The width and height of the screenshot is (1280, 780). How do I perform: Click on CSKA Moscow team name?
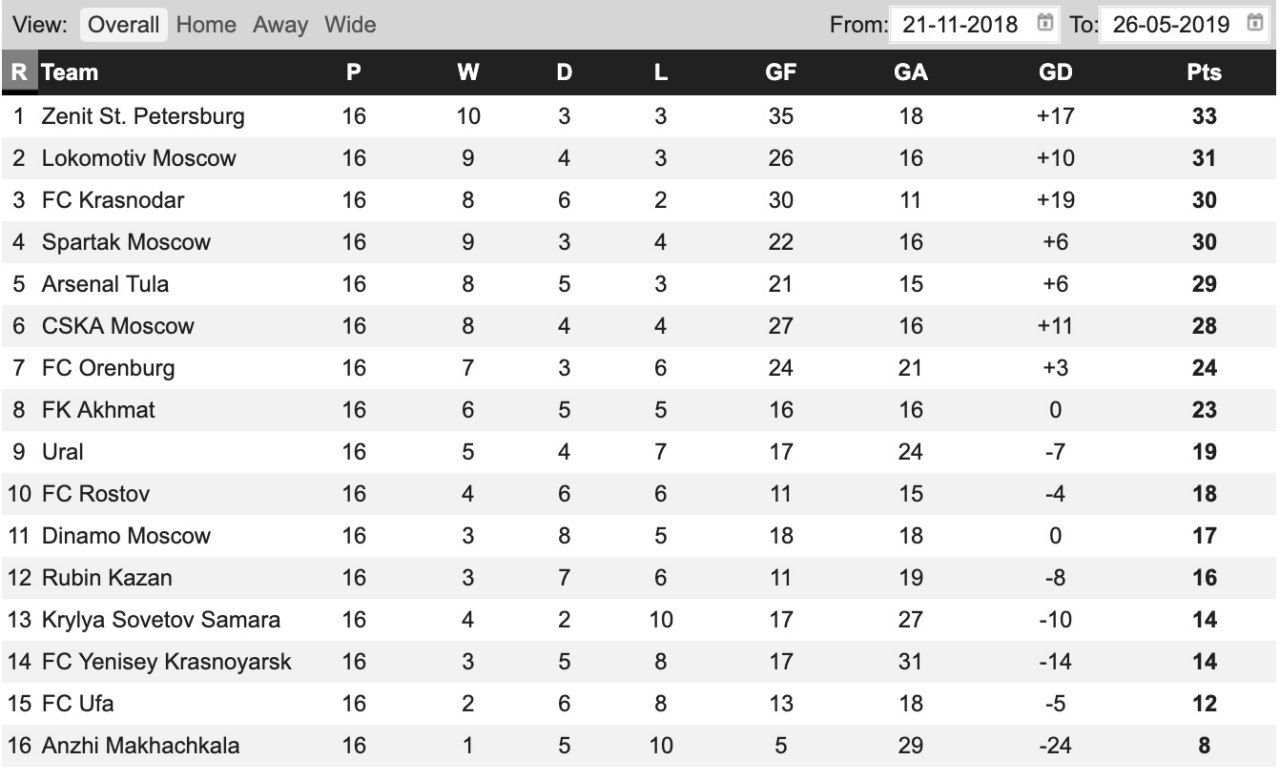118,326
